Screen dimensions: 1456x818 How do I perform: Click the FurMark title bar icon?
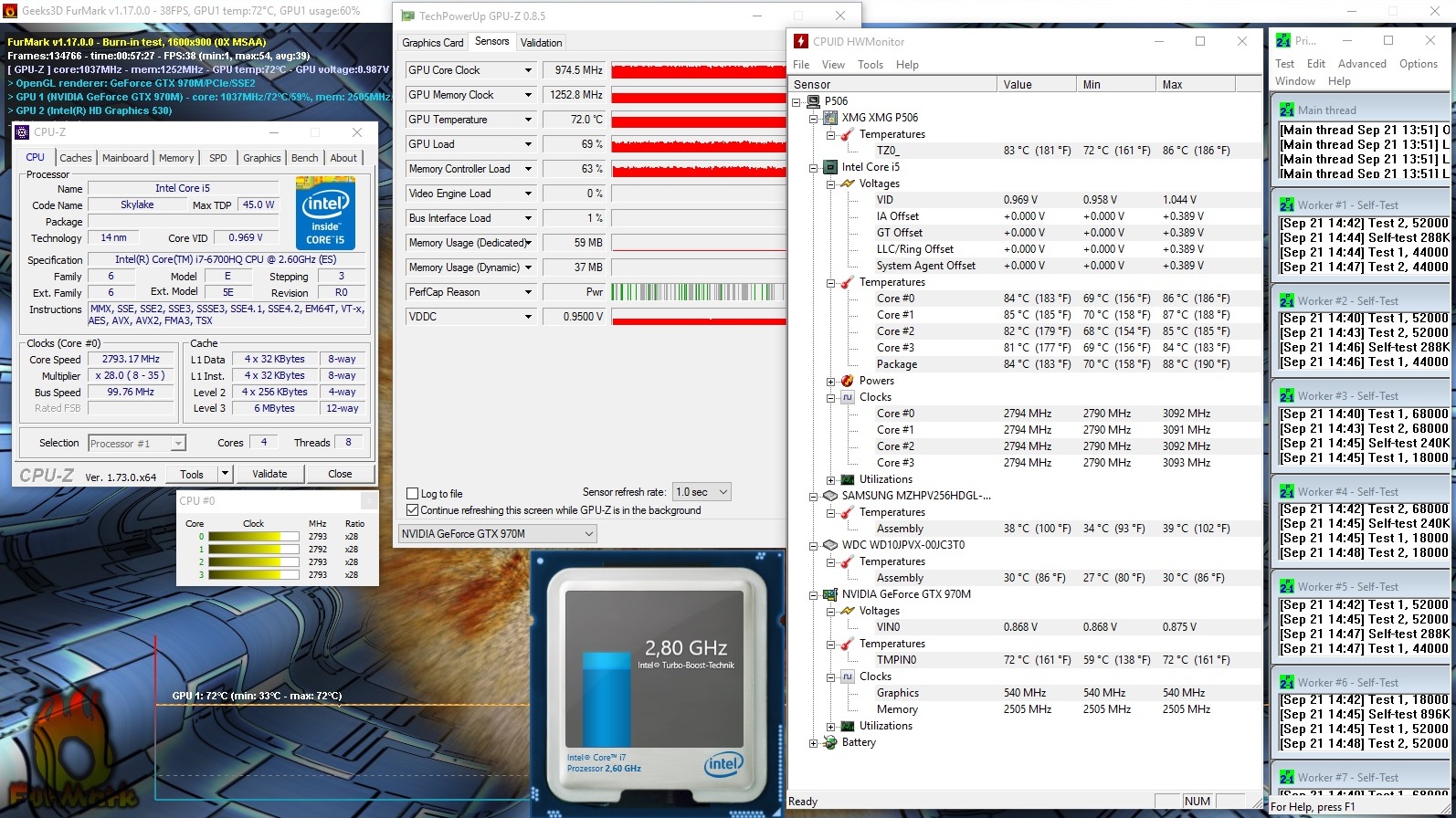11,11
